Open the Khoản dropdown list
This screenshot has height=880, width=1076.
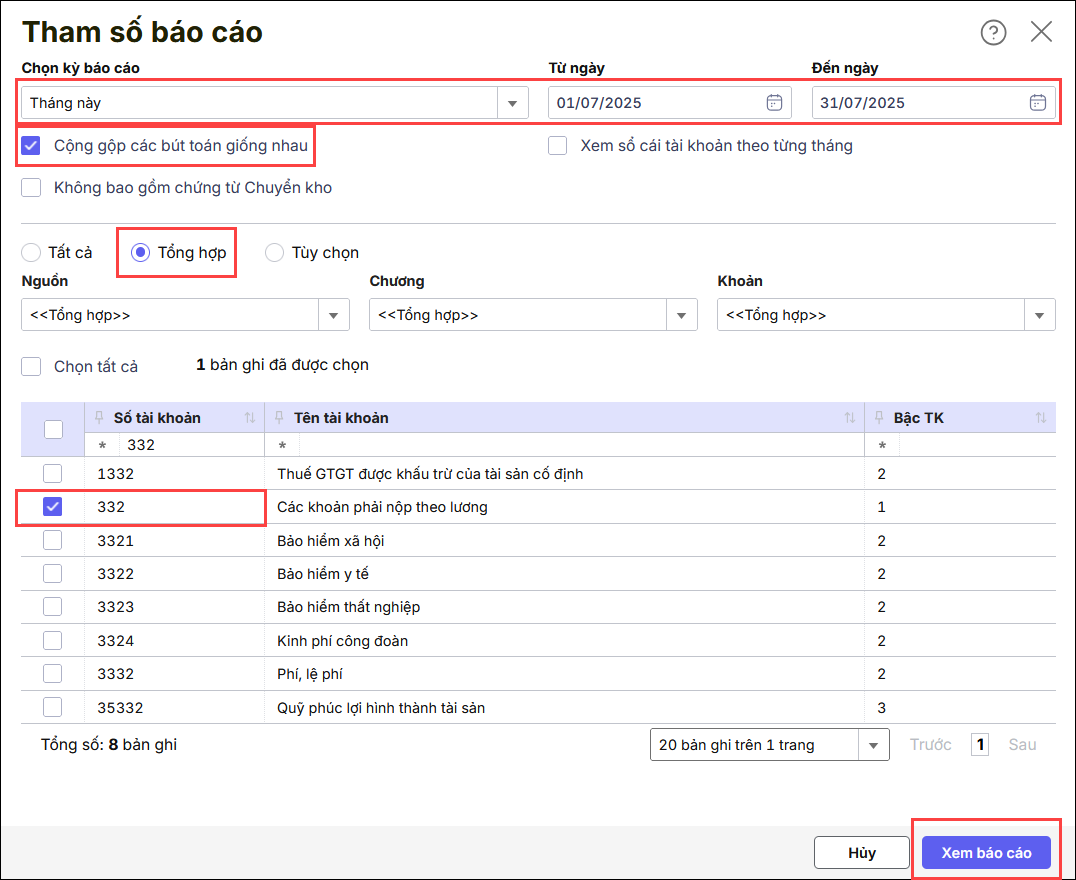(x=1040, y=315)
